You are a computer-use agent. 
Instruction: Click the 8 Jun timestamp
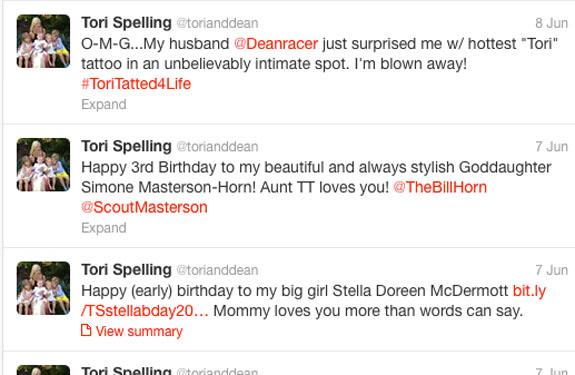[552, 23]
